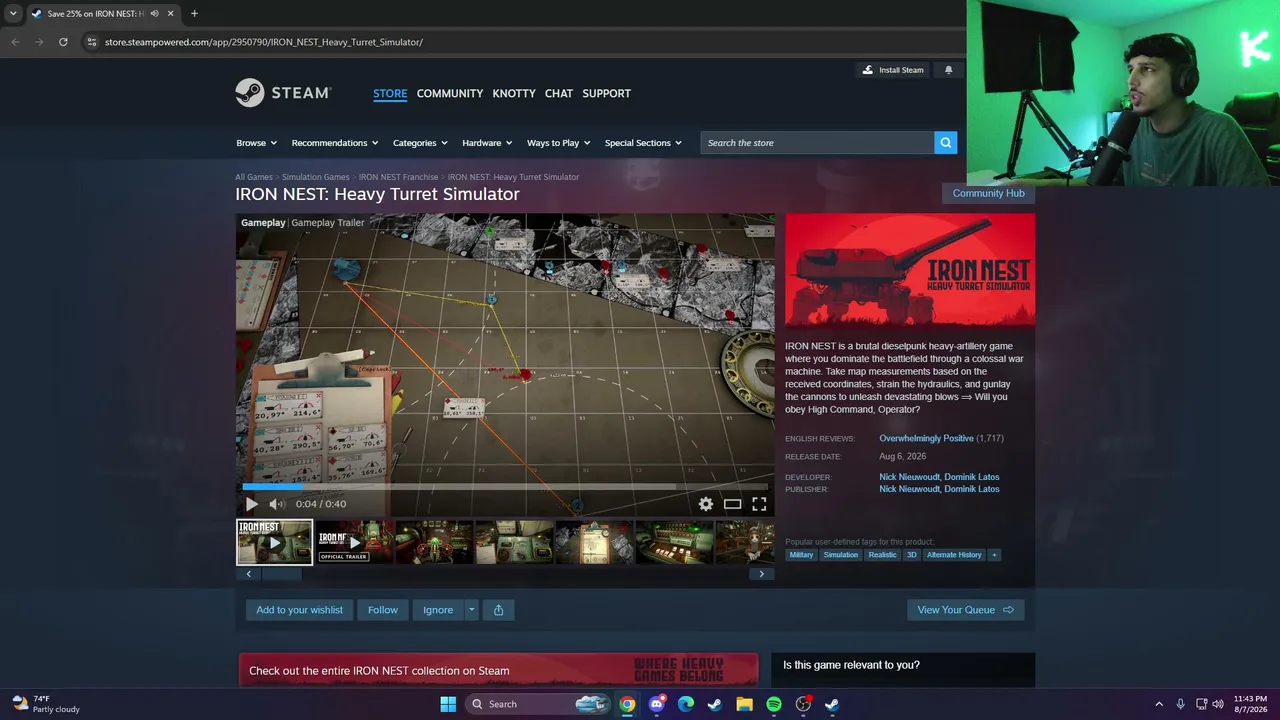
Task: Expand the Ways to Play dropdown
Action: coord(559,143)
